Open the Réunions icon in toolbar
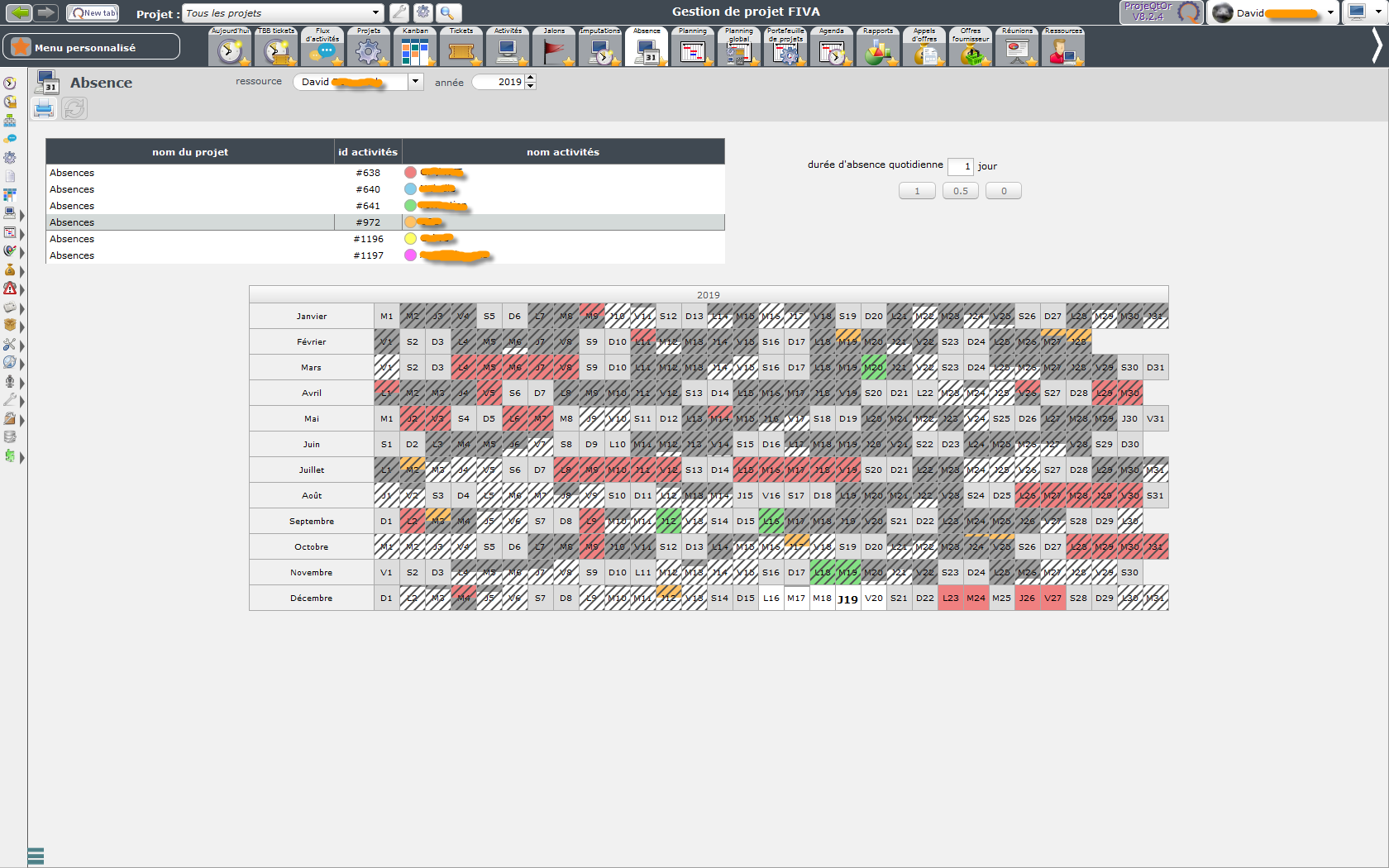Screen dimensions: 1389x868 coord(1017,51)
